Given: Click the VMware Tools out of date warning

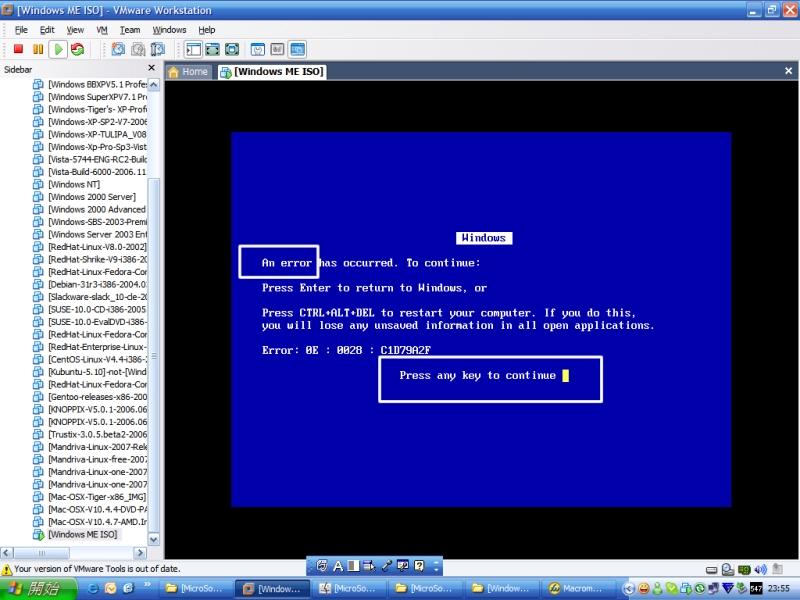Looking at the screenshot, I should [x=91, y=569].
